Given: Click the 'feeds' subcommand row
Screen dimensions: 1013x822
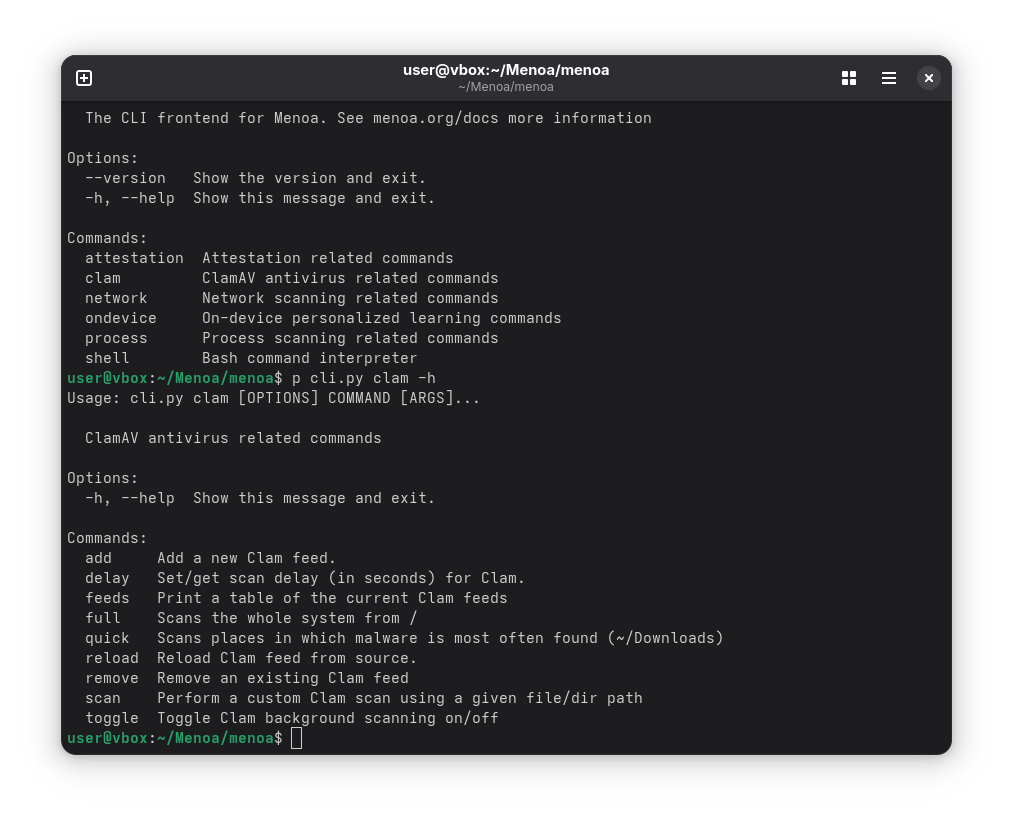Looking at the screenshot, I should tap(296, 598).
